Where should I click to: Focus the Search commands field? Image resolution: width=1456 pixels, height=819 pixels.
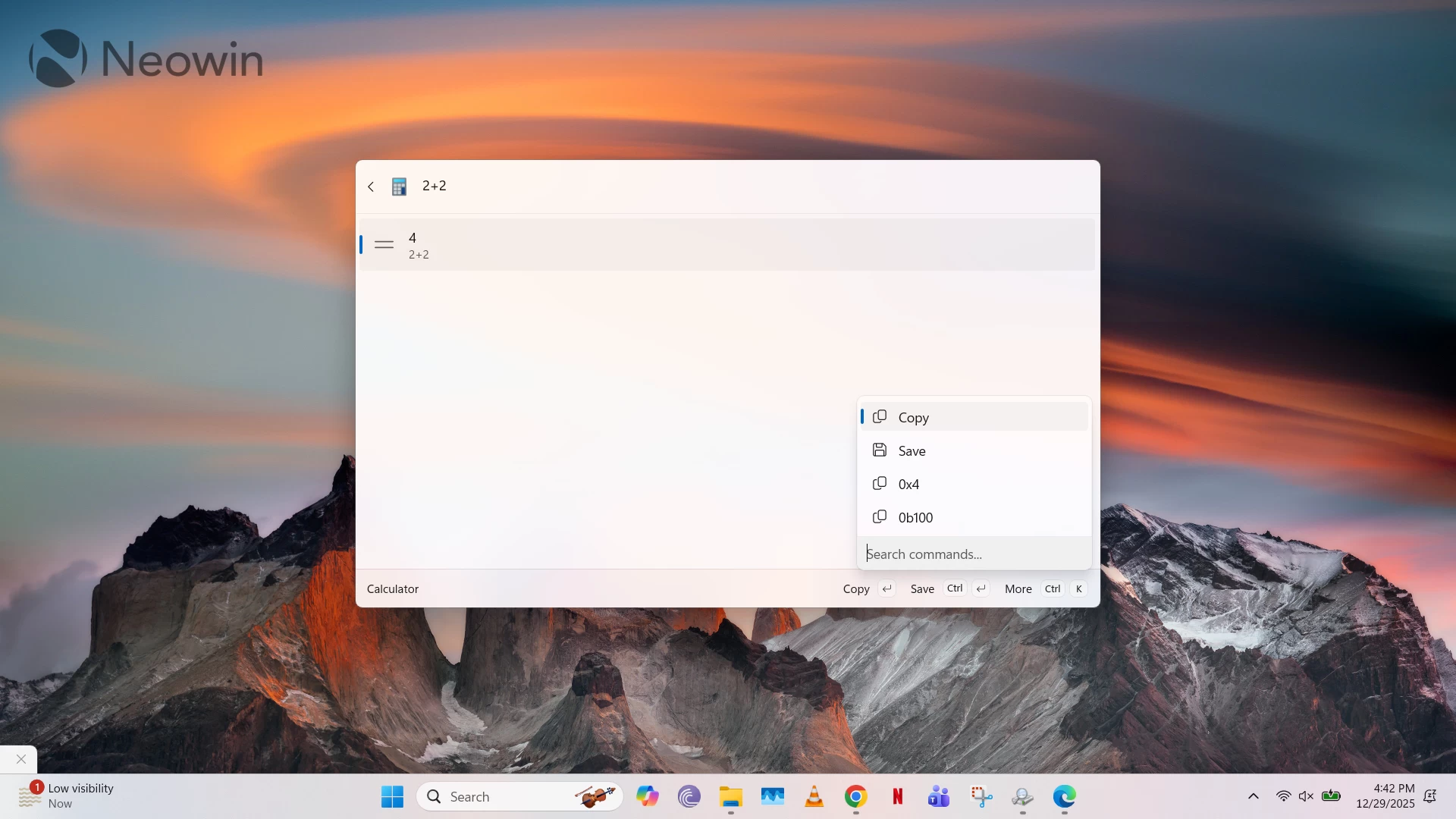pos(974,554)
